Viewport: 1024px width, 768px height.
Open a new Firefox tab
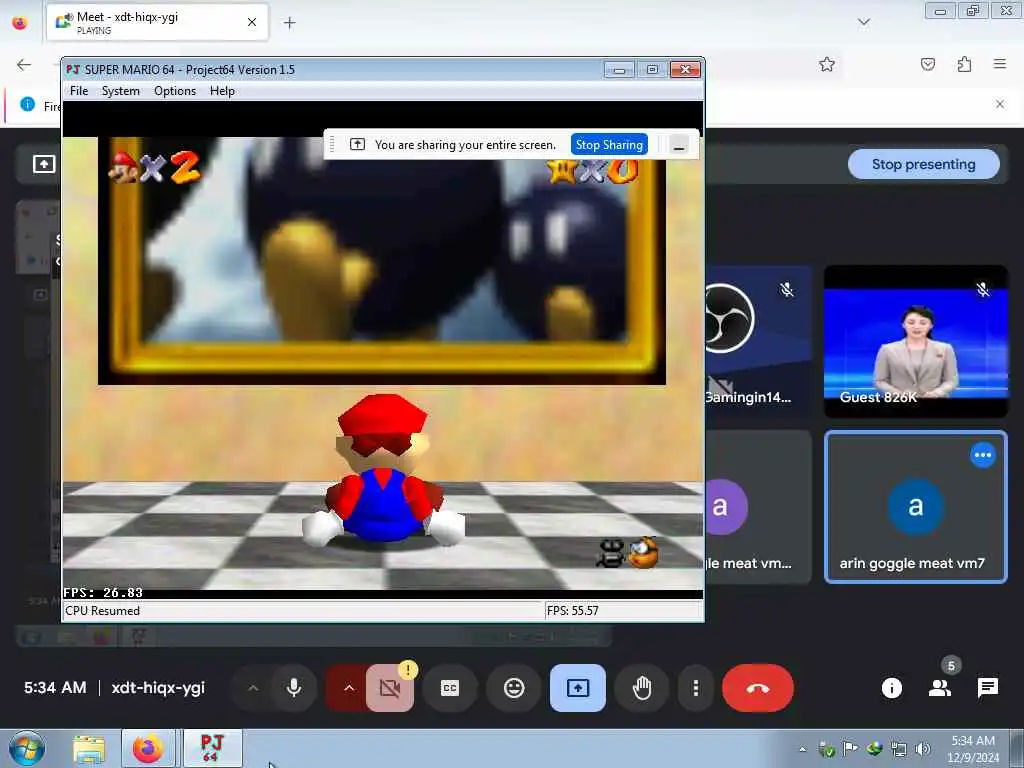pos(289,23)
